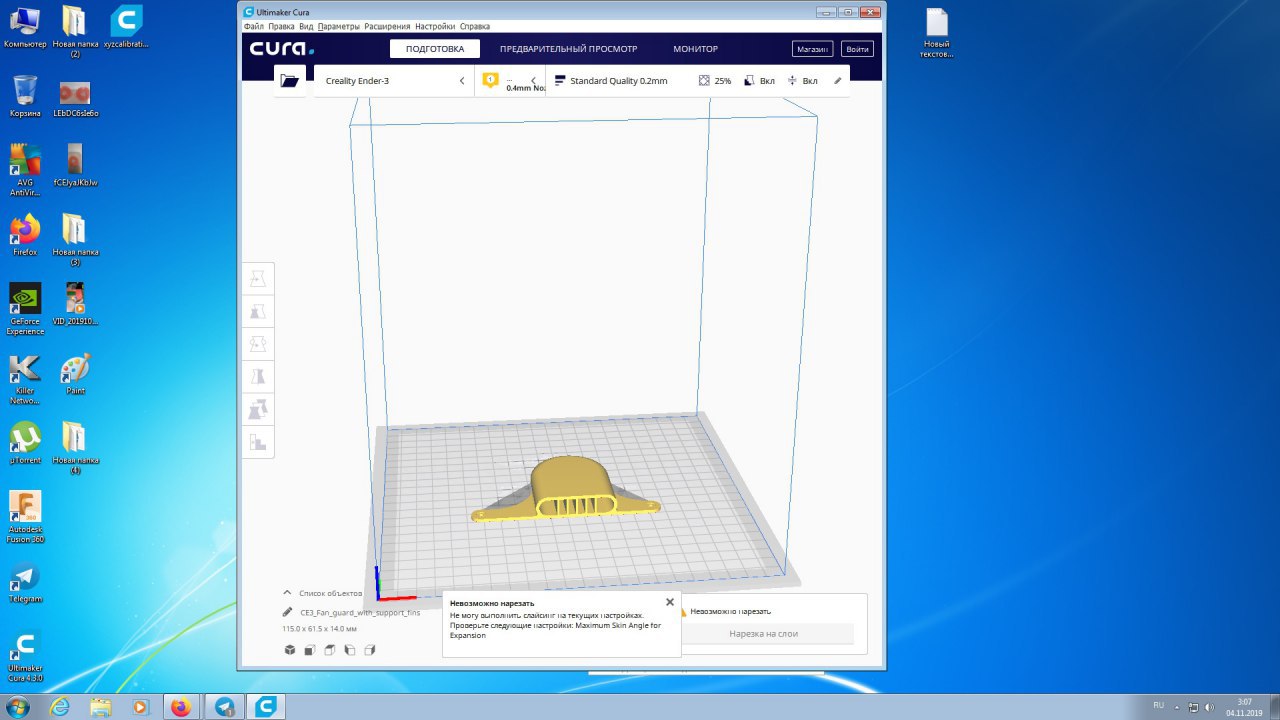Switch to 'ПОДГОТОВКА' stage tab
1280x720 pixels.
point(435,49)
